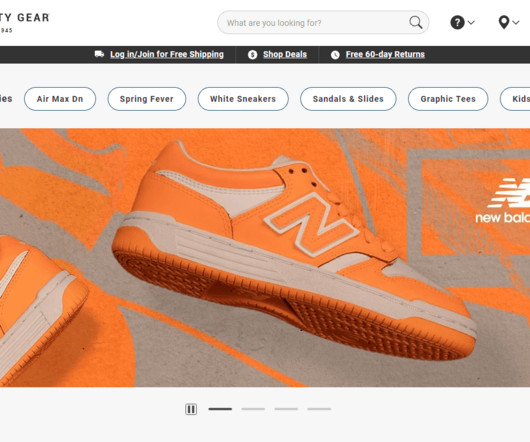Open Log in/Join for Free Shipping link
The height and width of the screenshot is (442, 530).
coord(167,54)
